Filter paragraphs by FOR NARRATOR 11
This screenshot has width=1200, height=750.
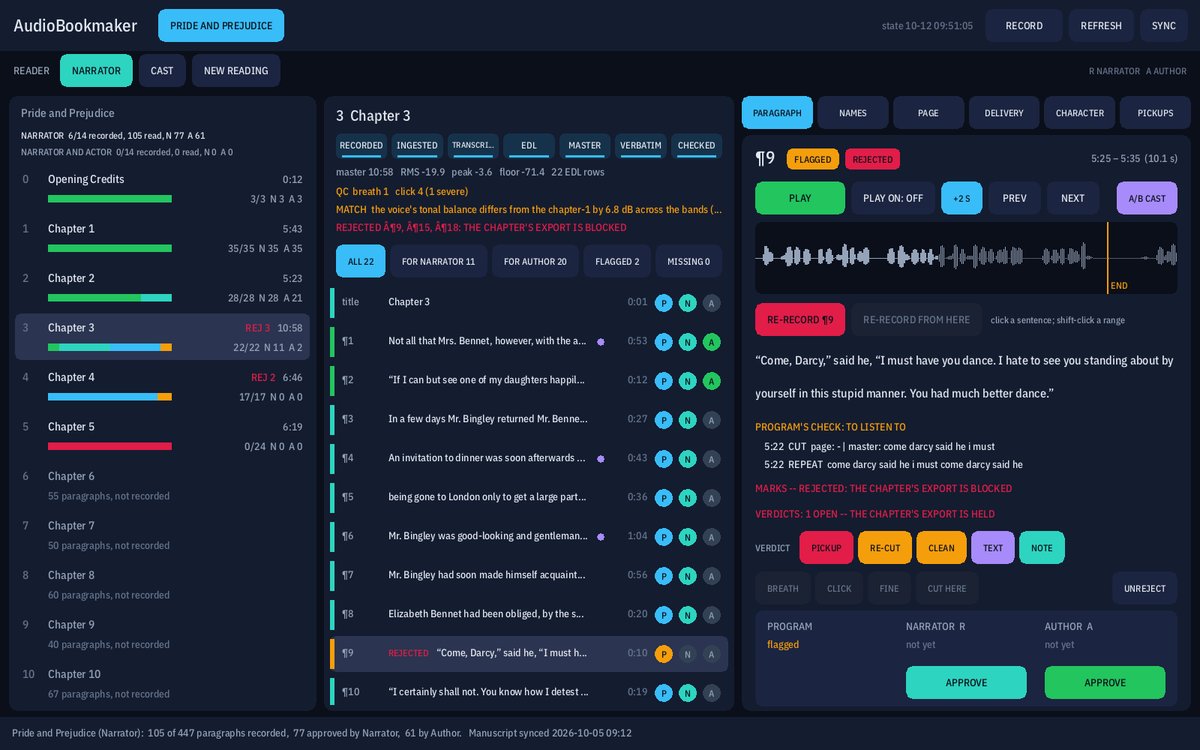pos(439,261)
